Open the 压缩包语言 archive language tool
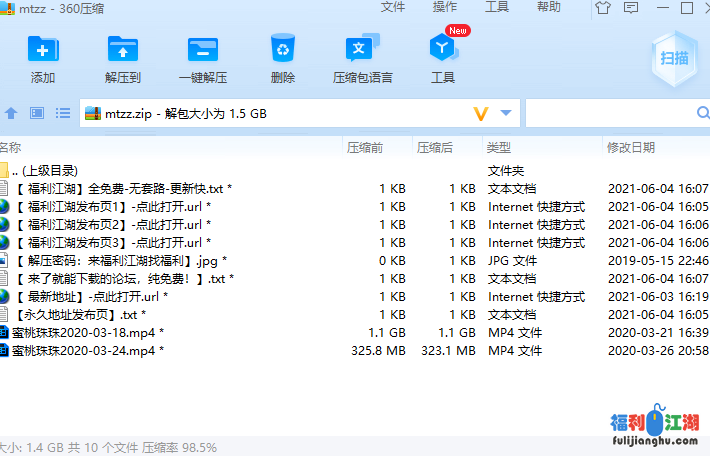This screenshot has height=456, width=710. point(362,50)
